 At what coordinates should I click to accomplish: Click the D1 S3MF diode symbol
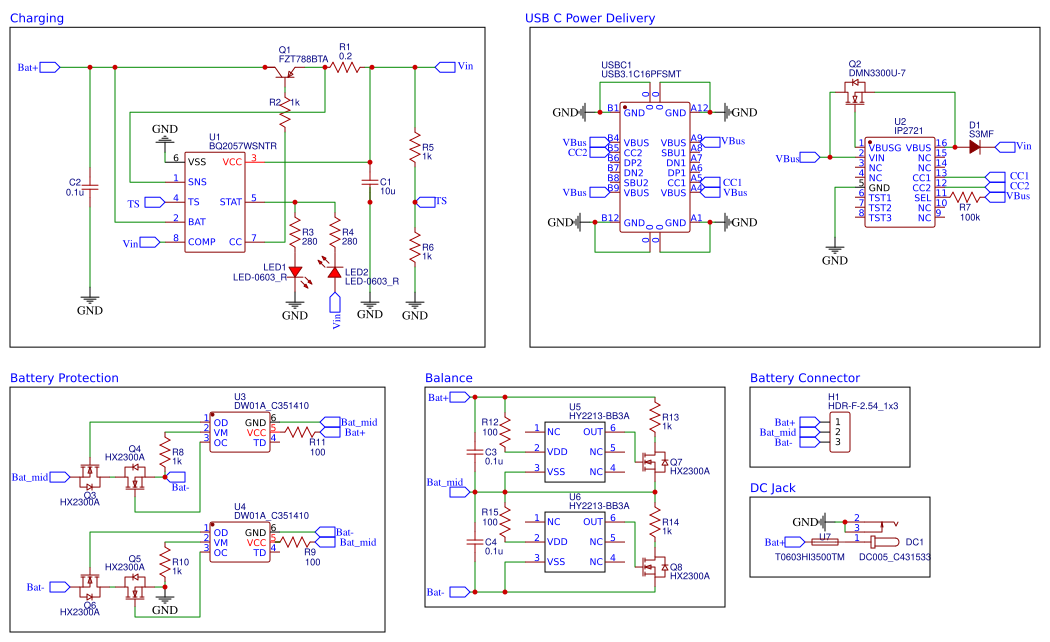point(975,146)
